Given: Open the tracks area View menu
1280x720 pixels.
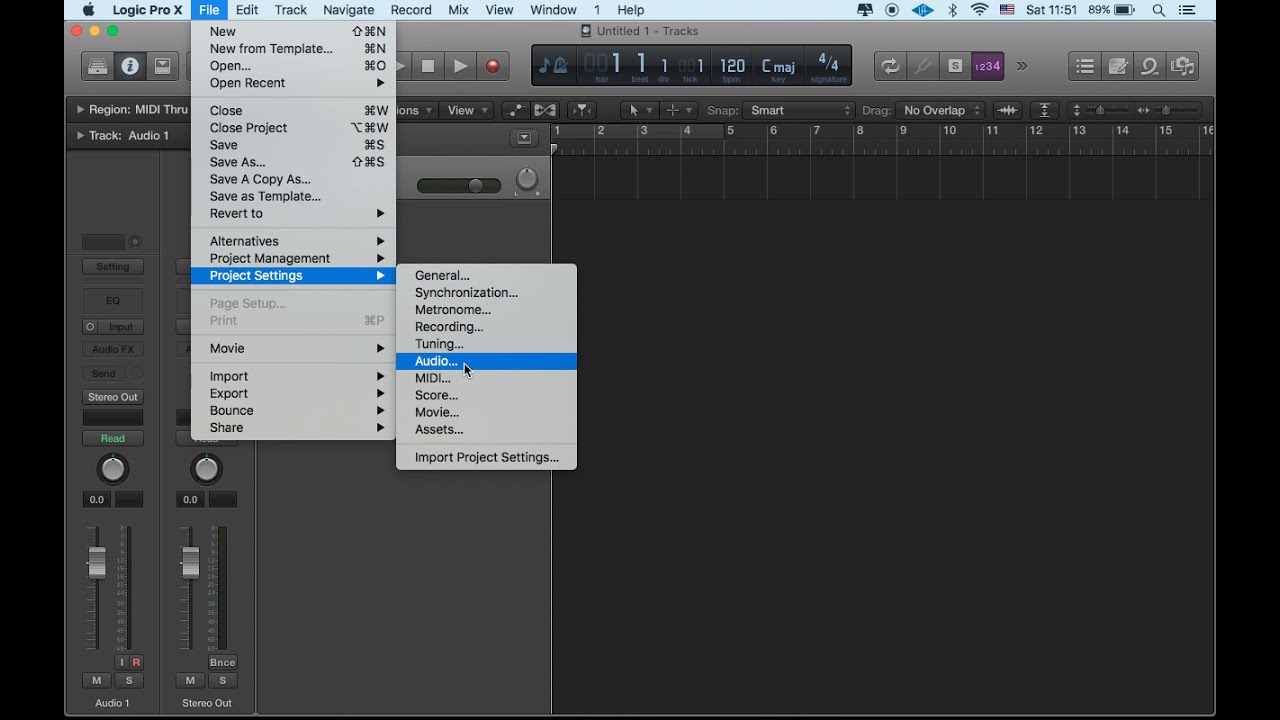Looking at the screenshot, I should (468, 110).
